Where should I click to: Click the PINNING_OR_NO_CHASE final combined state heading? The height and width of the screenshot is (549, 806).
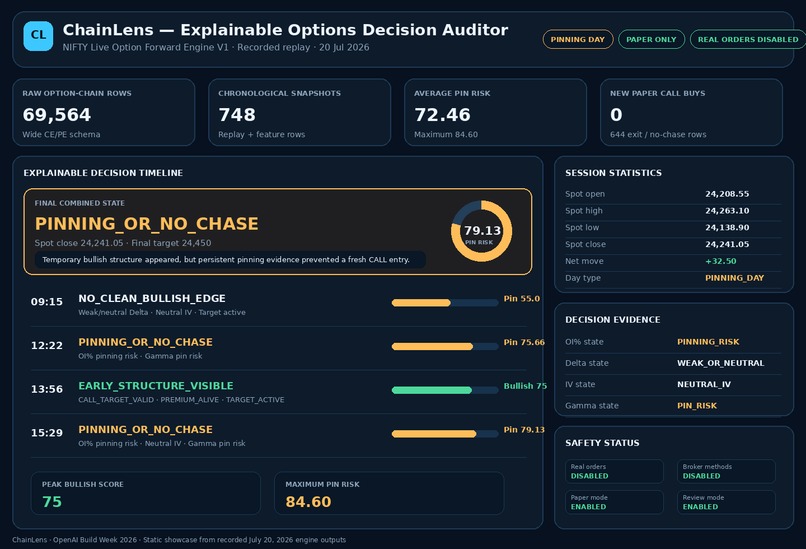tap(146, 224)
